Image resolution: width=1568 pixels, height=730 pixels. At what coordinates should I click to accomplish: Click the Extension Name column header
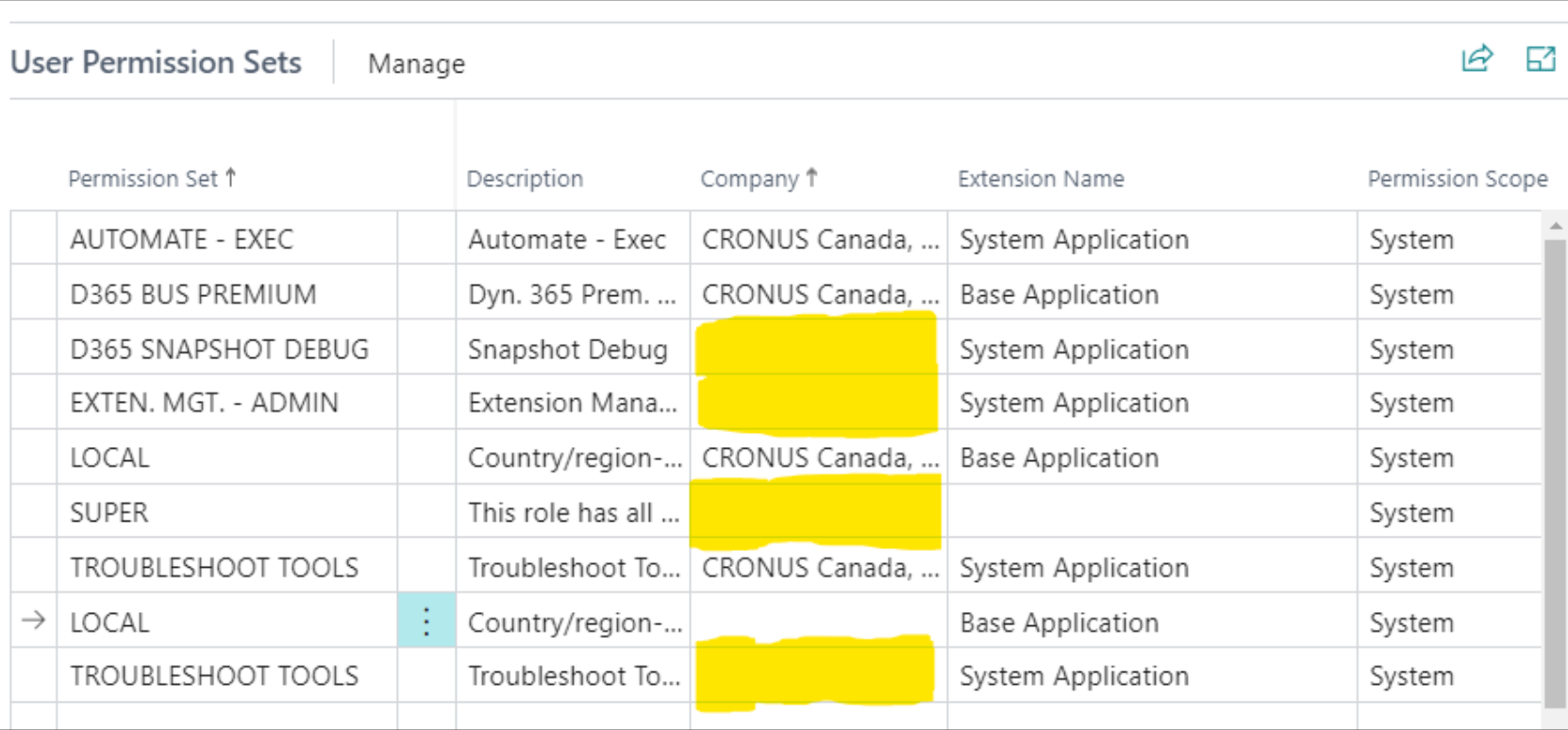click(1041, 178)
